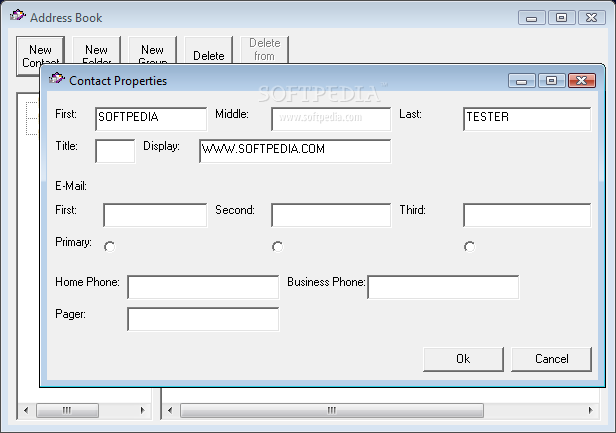616x433 pixels.
Task: Click left pane scrollbar right arrow
Action: 143,411
